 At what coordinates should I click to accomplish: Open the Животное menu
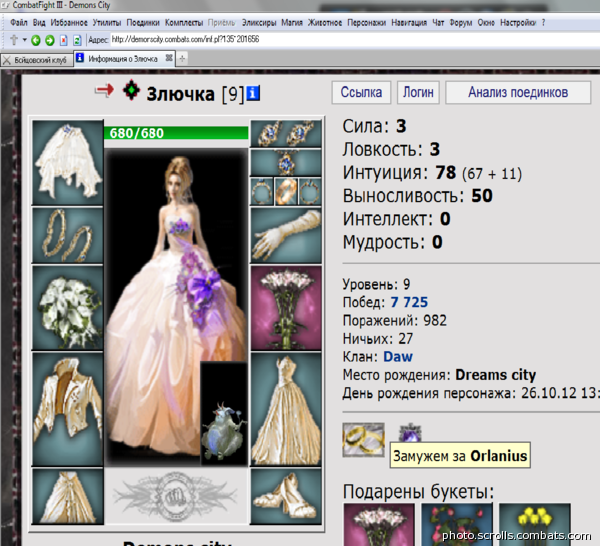[x=324, y=23]
